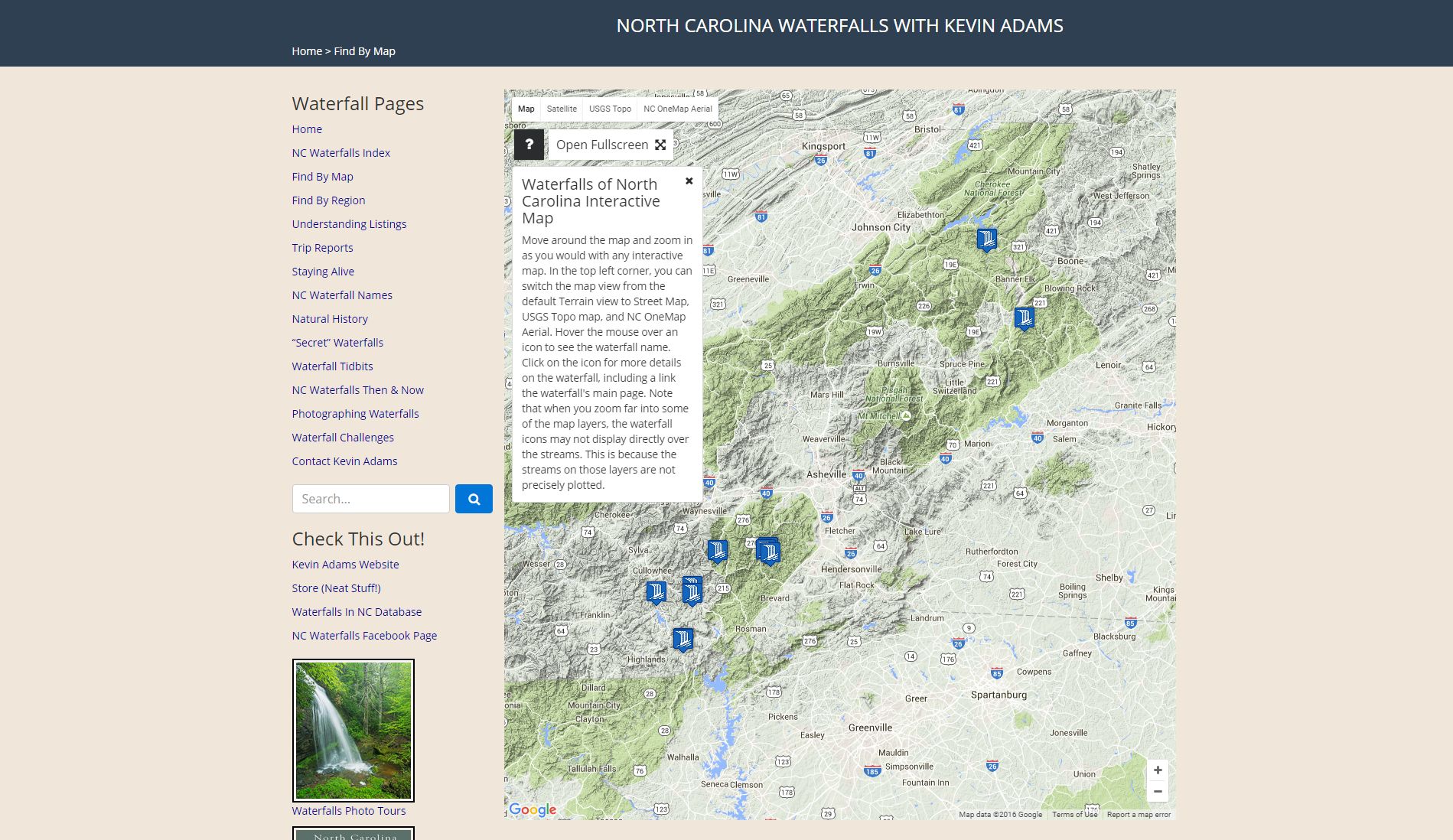The width and height of the screenshot is (1453, 840).
Task: Close the interactive map info window
Action: [688, 181]
